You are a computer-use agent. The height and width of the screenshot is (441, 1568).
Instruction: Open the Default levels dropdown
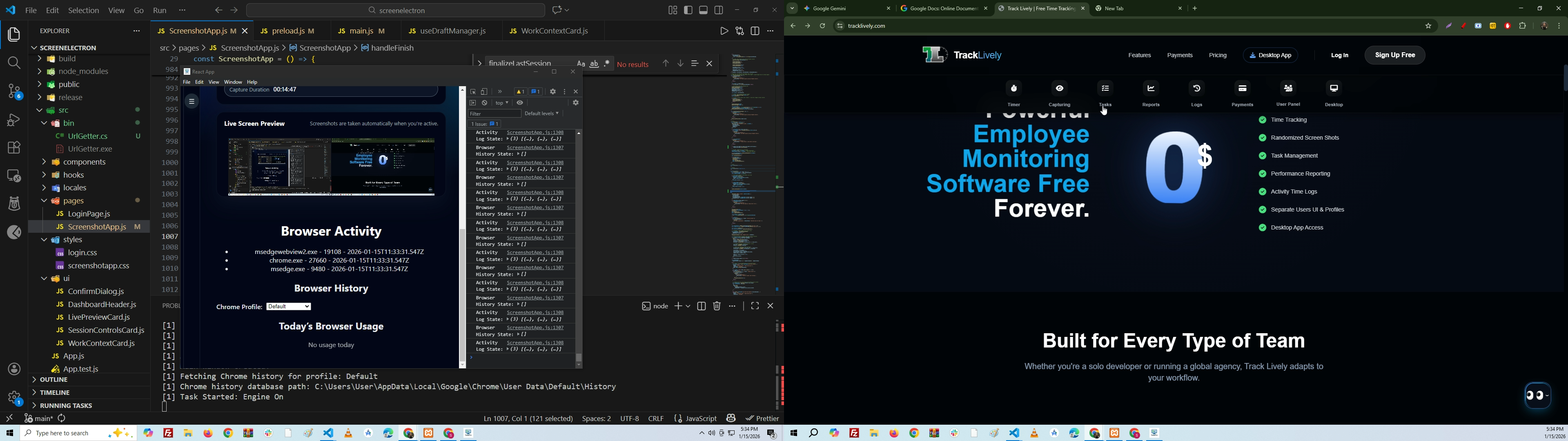541,113
